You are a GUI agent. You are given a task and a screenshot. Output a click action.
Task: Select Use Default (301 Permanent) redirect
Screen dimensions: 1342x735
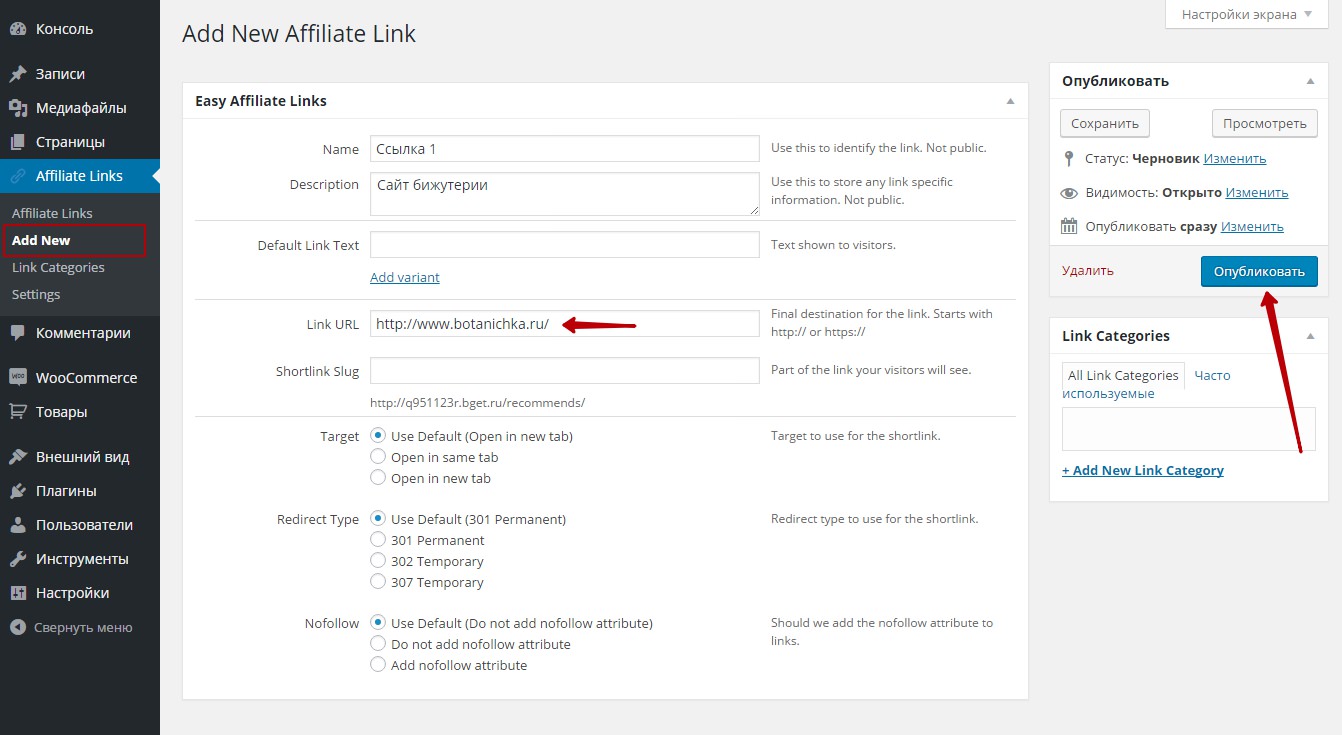pyautogui.click(x=378, y=519)
